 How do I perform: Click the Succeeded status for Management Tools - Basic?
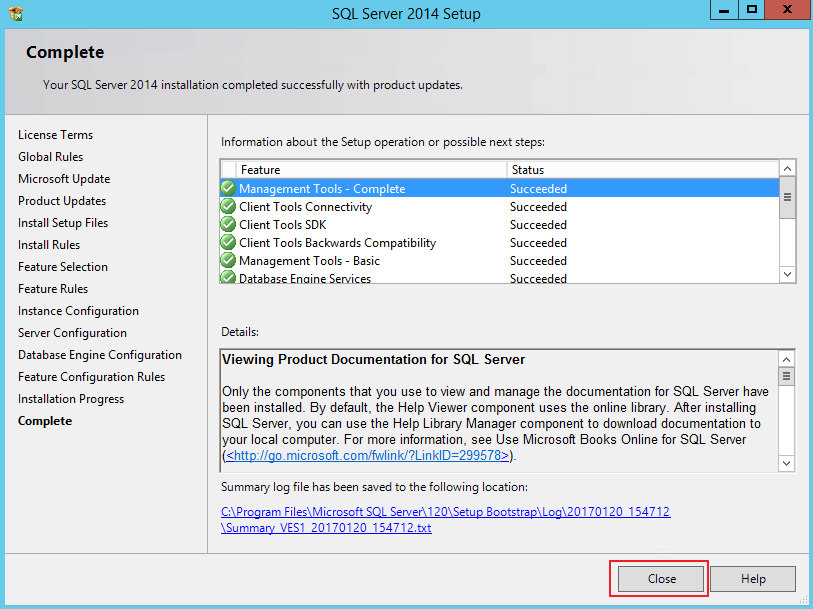click(538, 261)
